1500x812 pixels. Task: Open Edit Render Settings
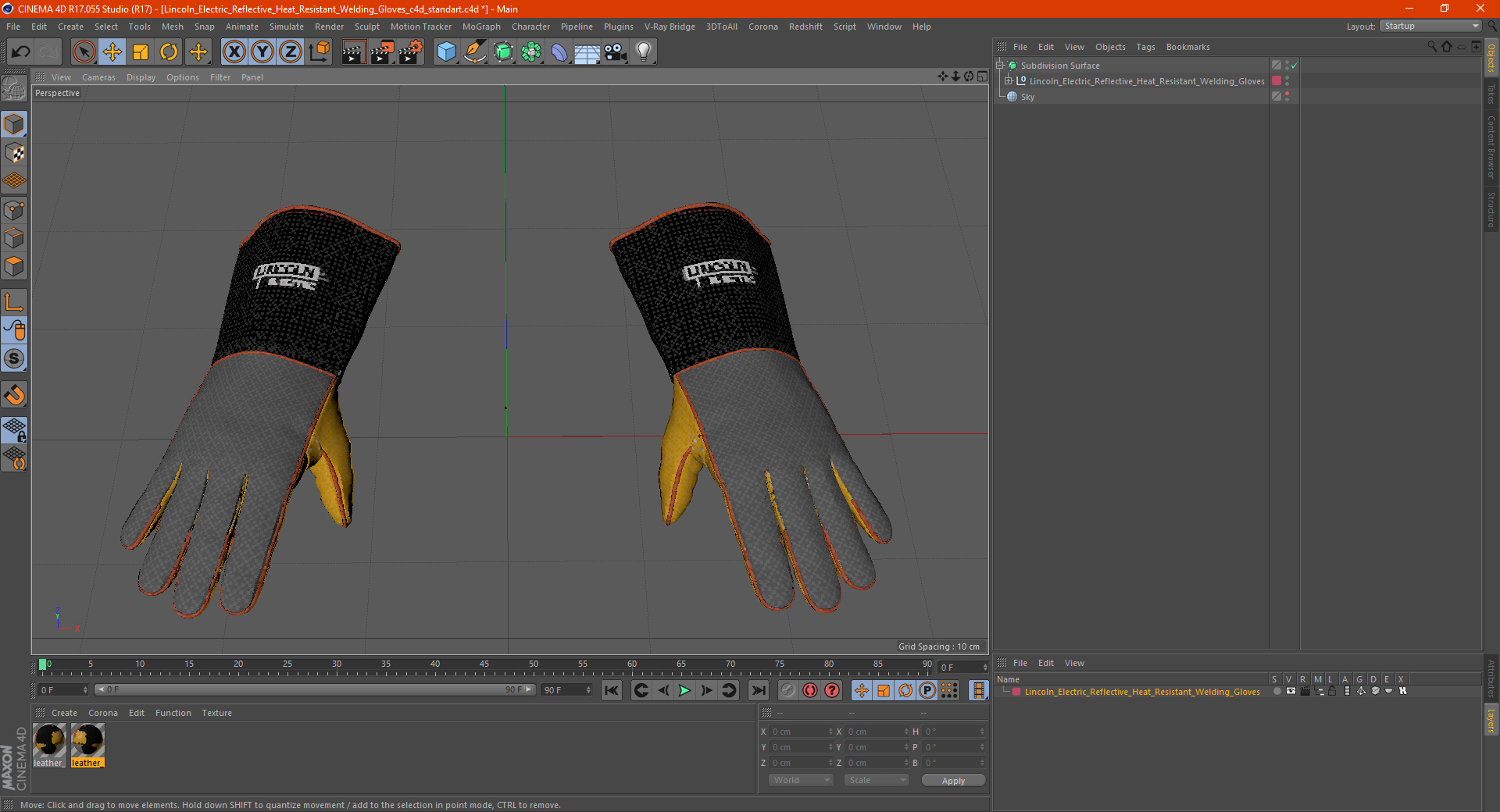(x=411, y=52)
